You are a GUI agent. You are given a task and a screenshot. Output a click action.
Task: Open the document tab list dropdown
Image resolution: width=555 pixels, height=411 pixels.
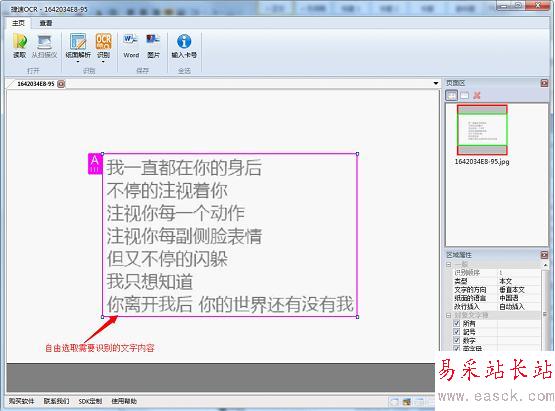tap(436, 84)
